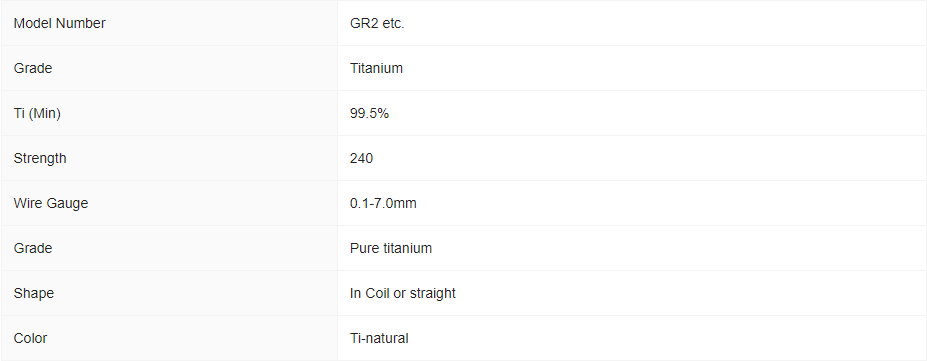Click the Color label cell
The height and width of the screenshot is (361, 927).
click(169, 338)
